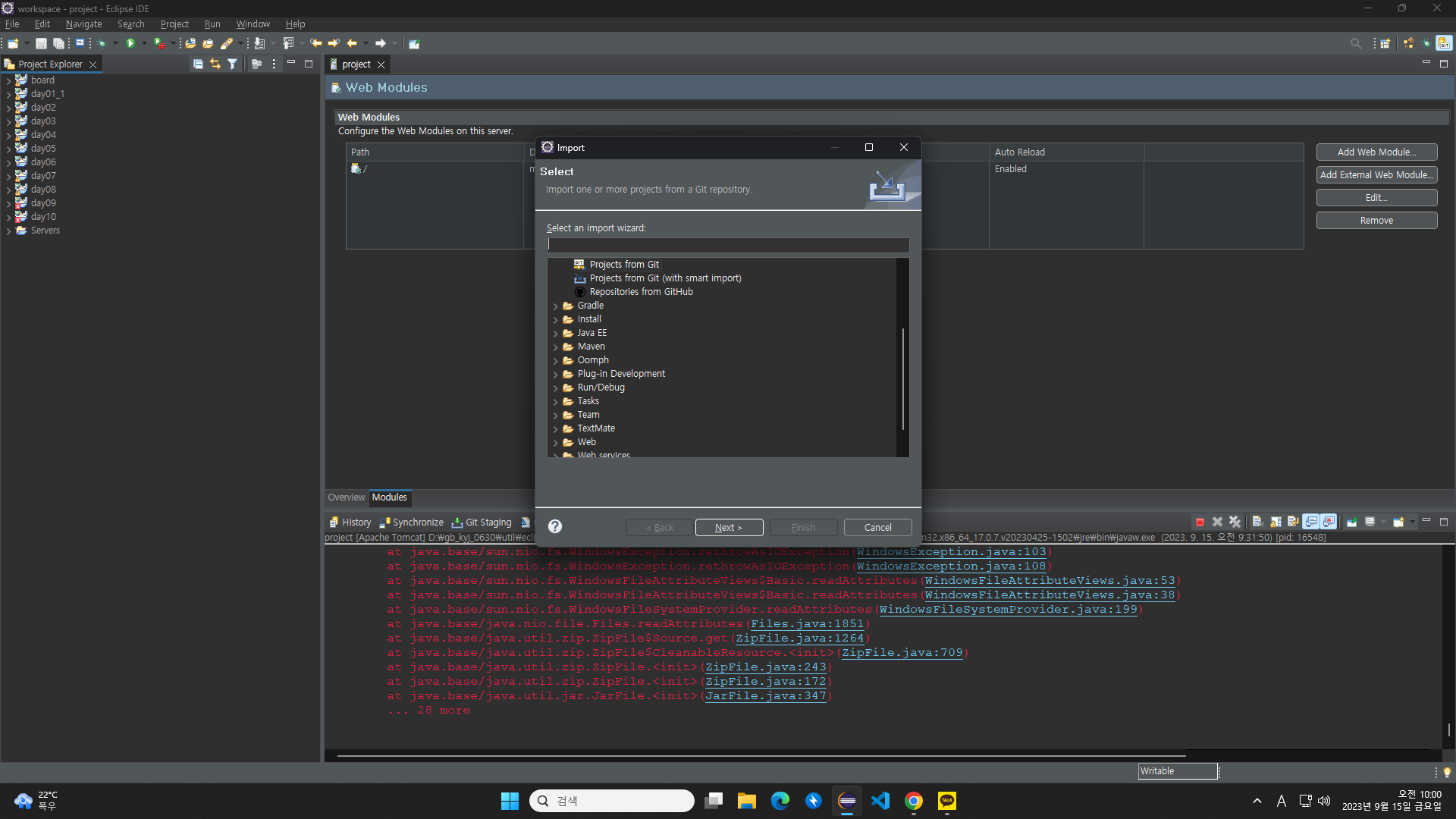
Task: Click the Pin Editor toolbar icon
Action: [414, 43]
